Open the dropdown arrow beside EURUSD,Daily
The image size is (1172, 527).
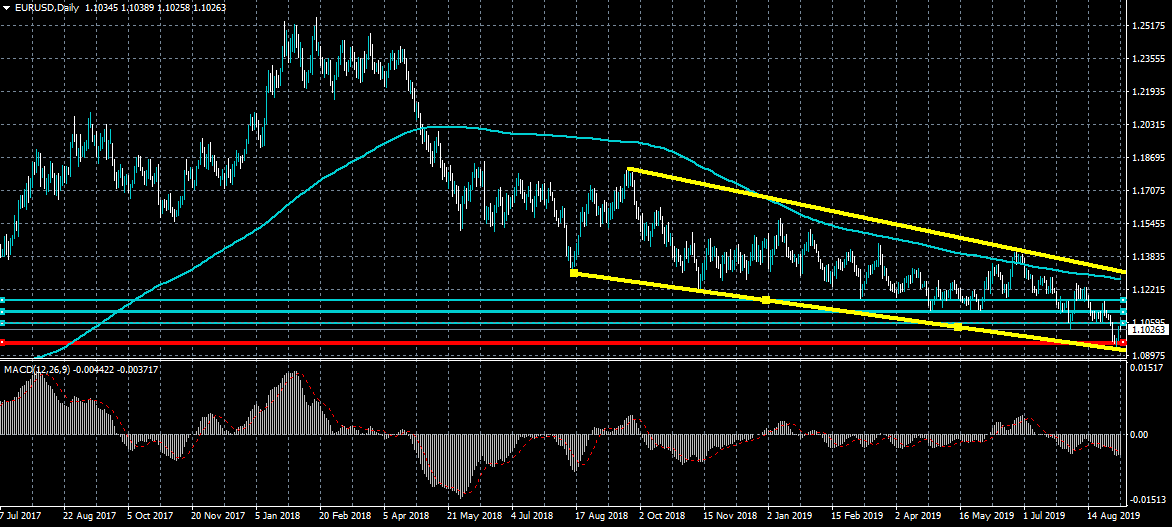6,8
